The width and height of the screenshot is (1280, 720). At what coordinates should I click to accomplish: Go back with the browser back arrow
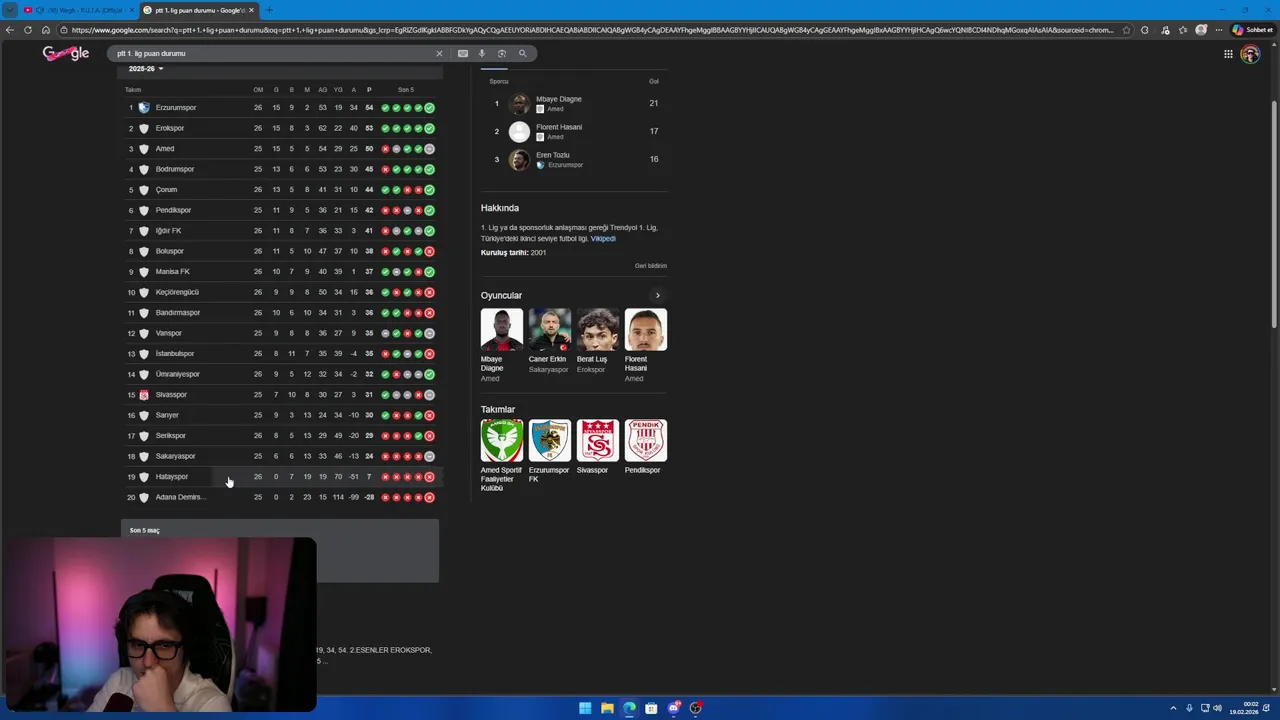[x=10, y=30]
